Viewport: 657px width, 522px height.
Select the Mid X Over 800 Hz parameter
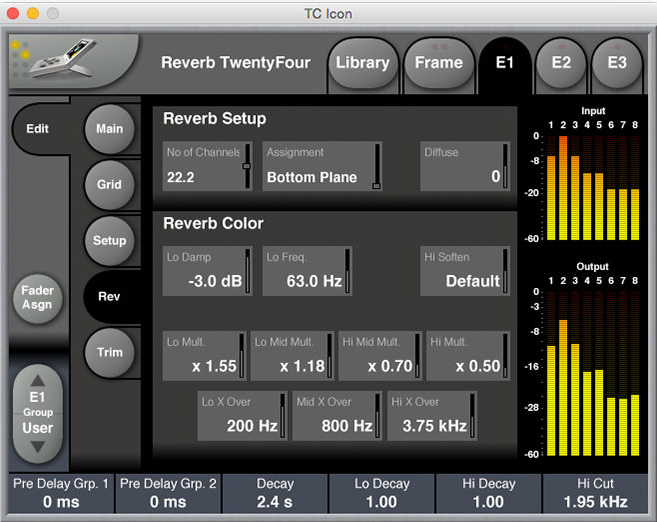coord(337,416)
